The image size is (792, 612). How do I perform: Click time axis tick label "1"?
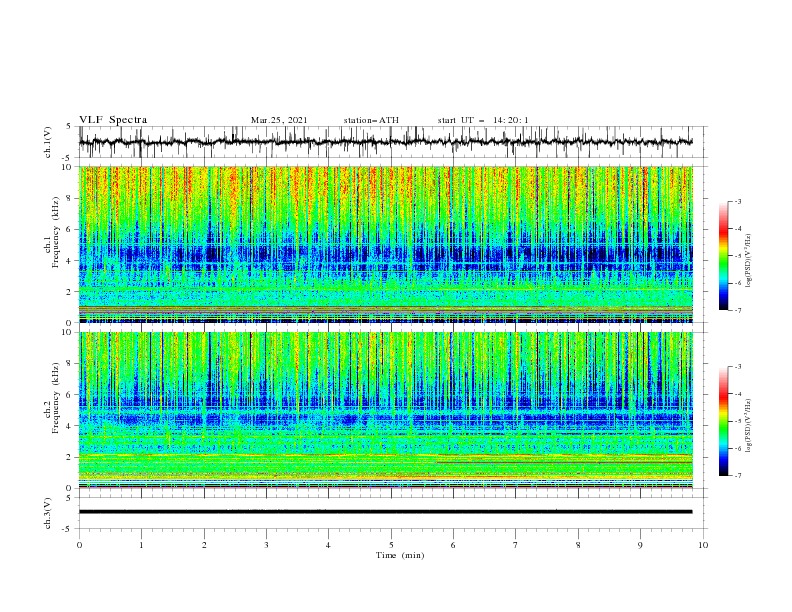tap(141, 545)
